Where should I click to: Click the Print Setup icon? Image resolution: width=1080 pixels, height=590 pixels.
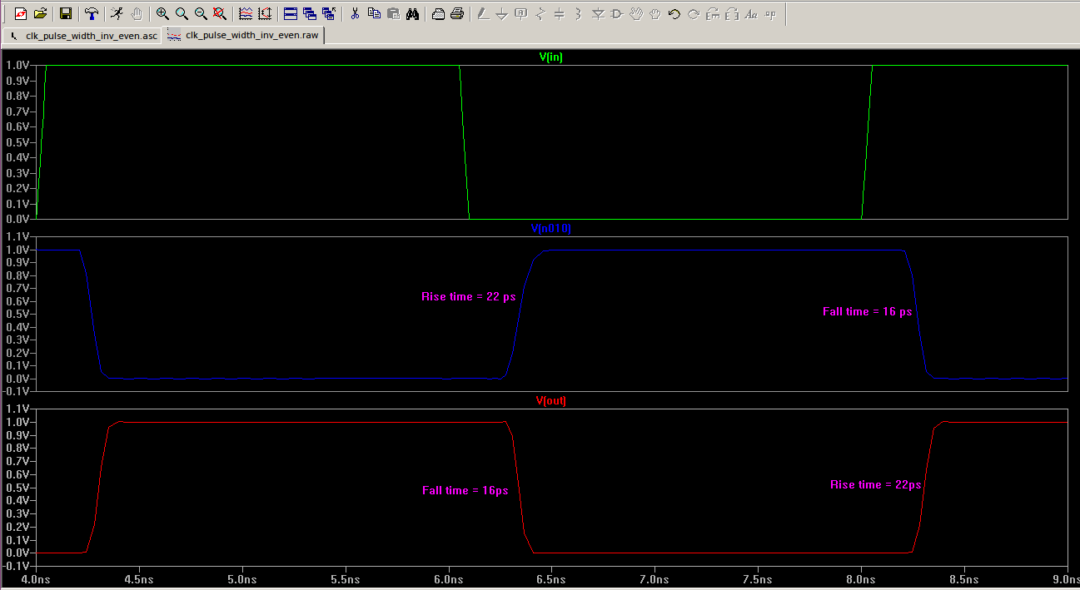(x=438, y=14)
